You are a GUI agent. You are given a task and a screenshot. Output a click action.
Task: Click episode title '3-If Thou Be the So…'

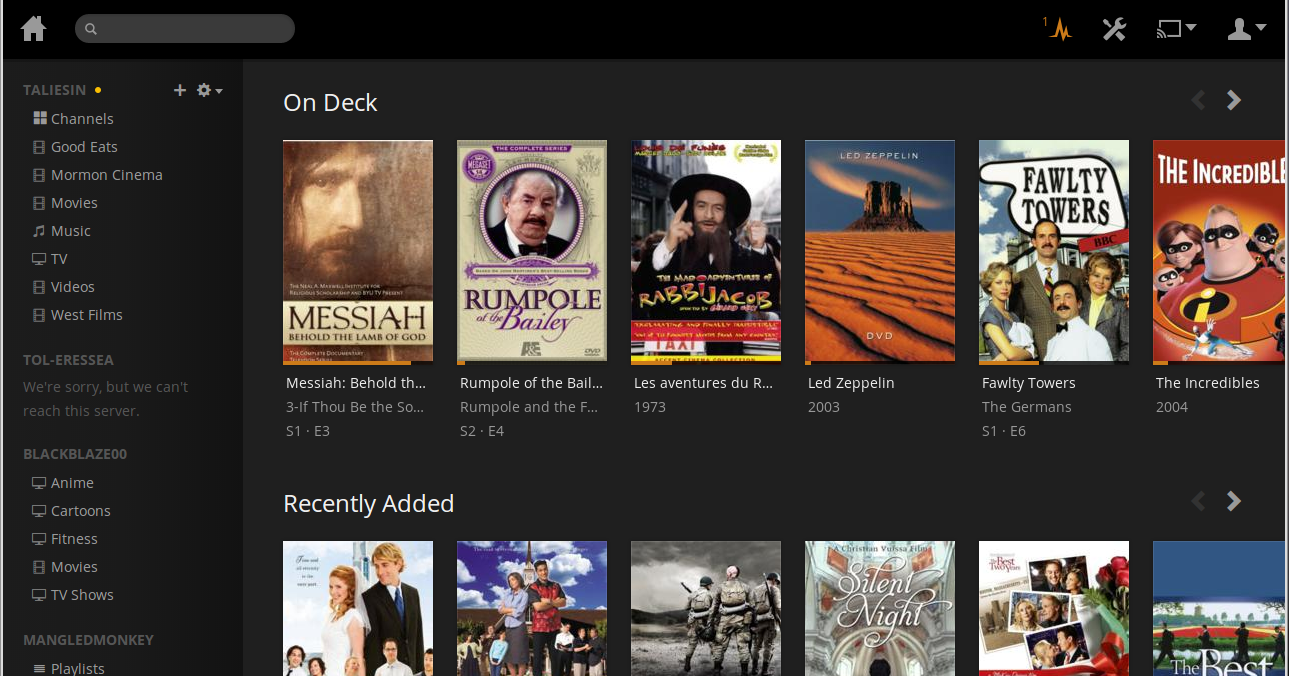click(x=355, y=407)
